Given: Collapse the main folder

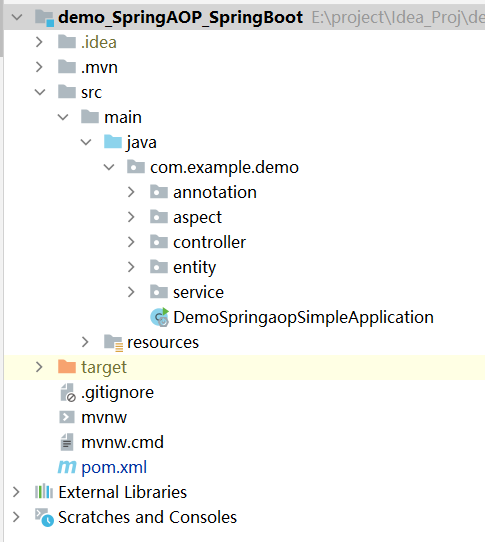Looking at the screenshot, I should pyautogui.click(x=63, y=117).
